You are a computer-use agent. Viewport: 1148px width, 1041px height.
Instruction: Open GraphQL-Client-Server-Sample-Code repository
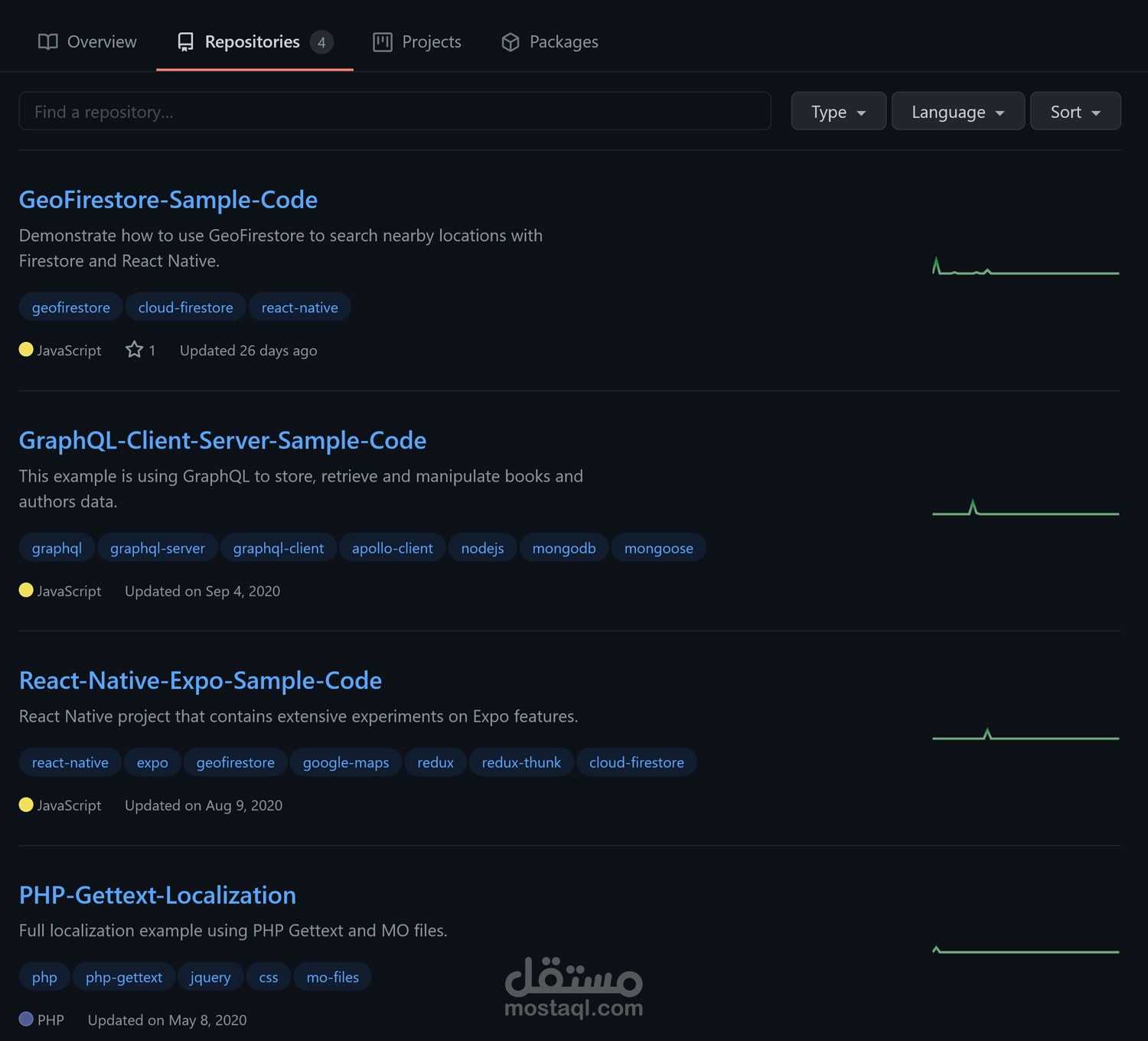point(223,440)
